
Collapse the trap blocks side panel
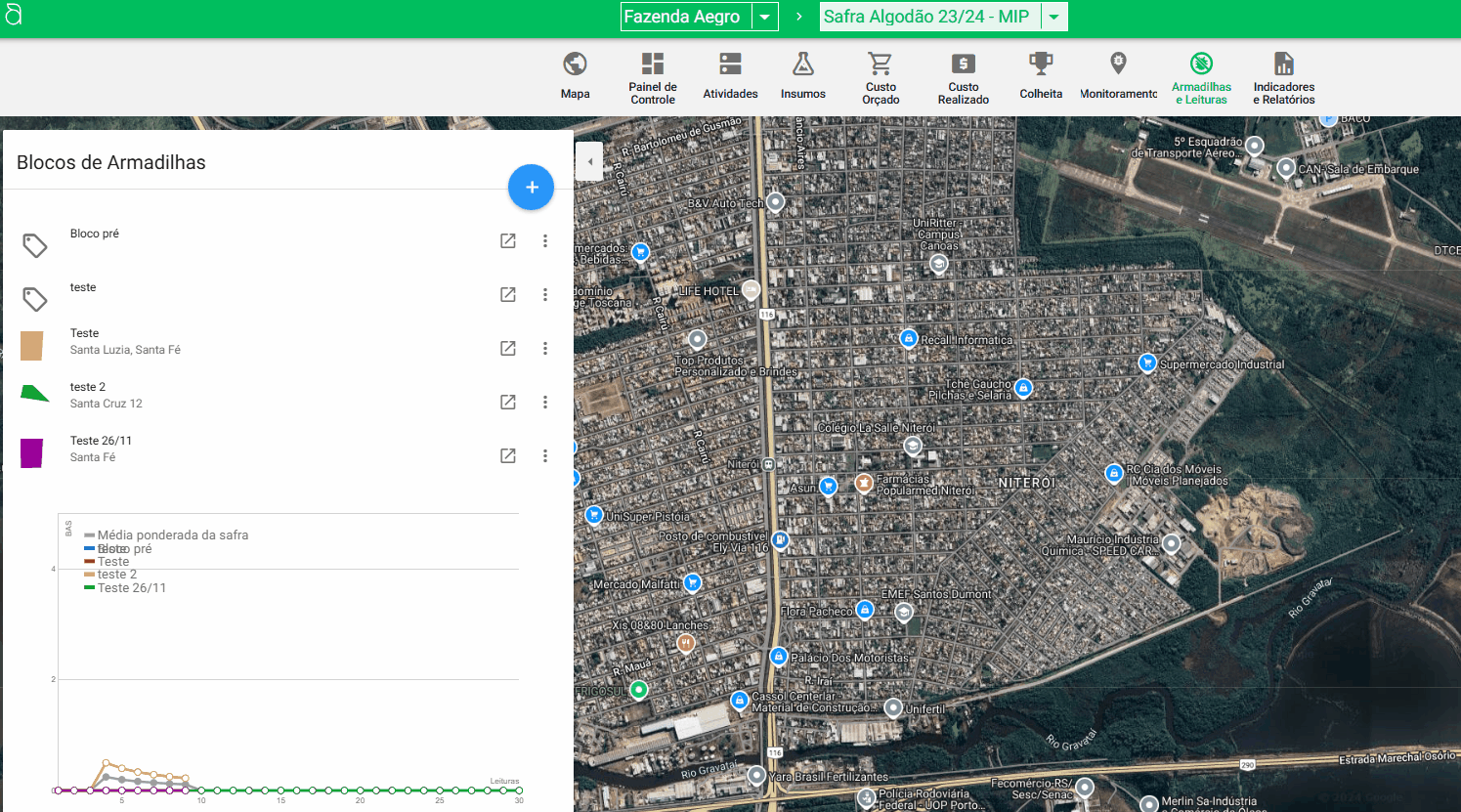[589, 162]
